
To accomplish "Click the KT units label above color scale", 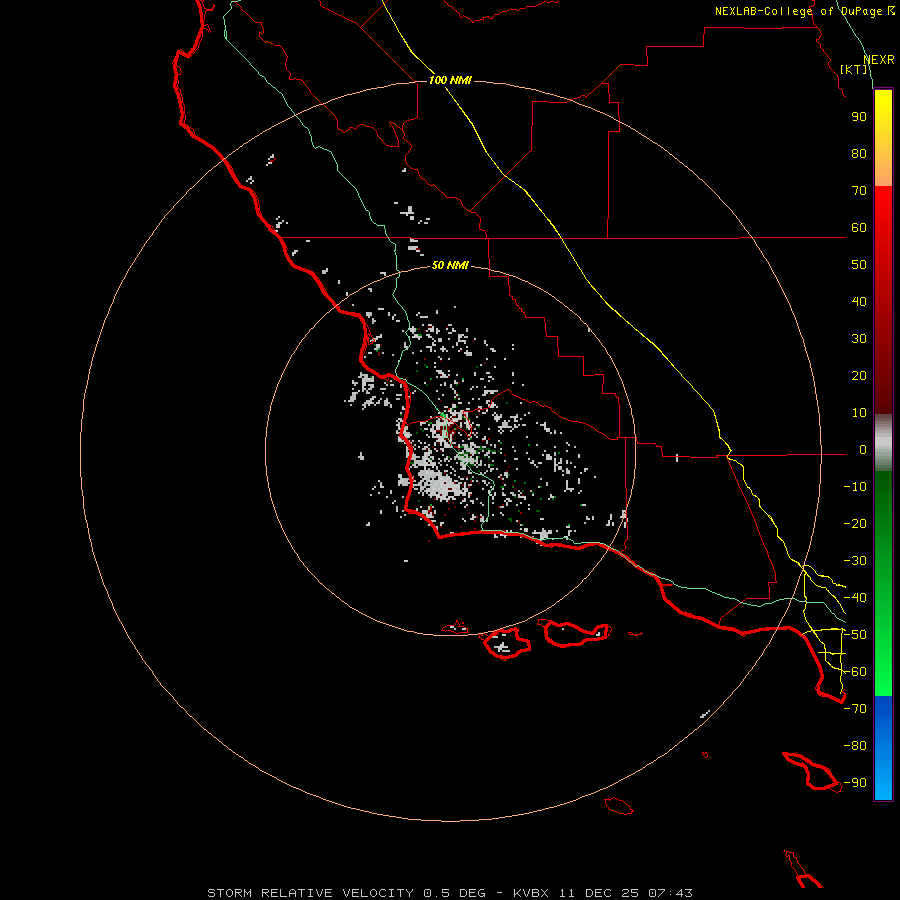I will pos(854,69).
